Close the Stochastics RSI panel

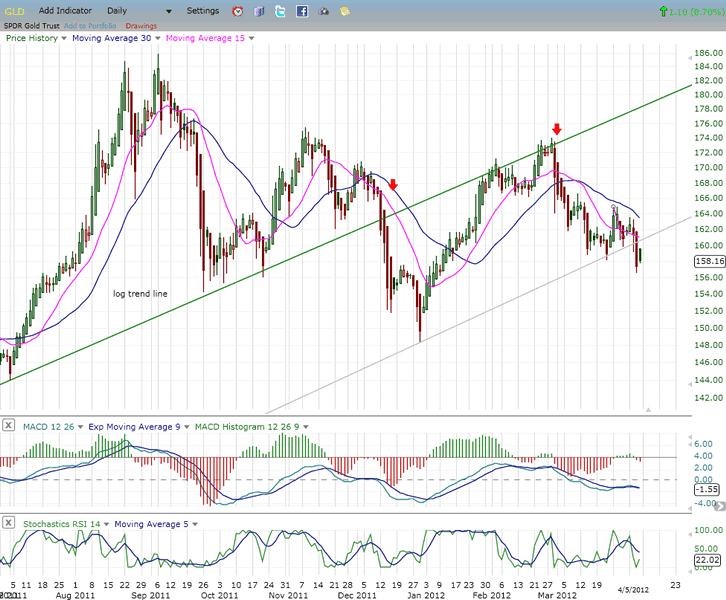(x=9, y=523)
